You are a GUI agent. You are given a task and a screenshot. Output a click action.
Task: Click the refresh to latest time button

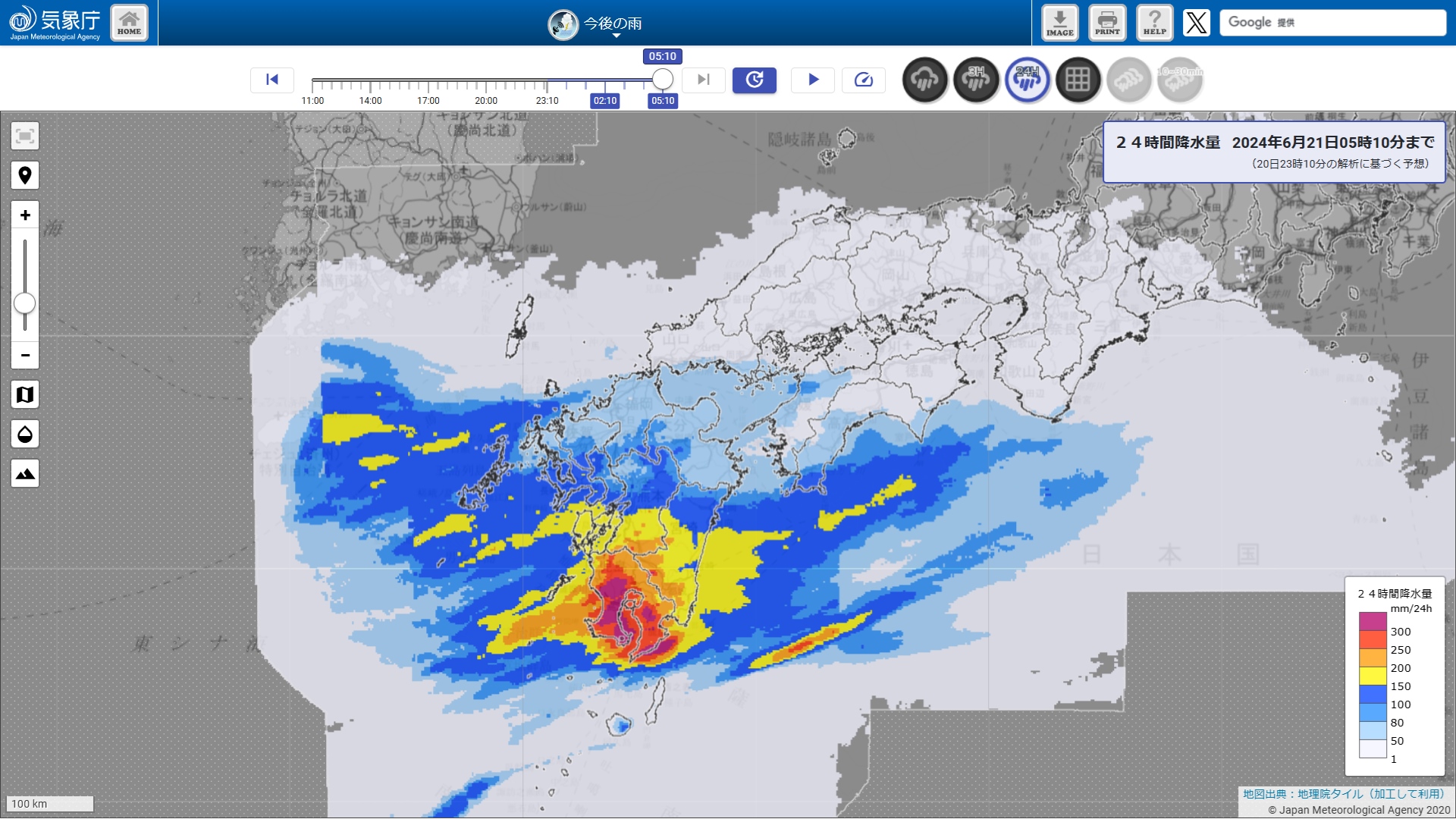coord(754,80)
